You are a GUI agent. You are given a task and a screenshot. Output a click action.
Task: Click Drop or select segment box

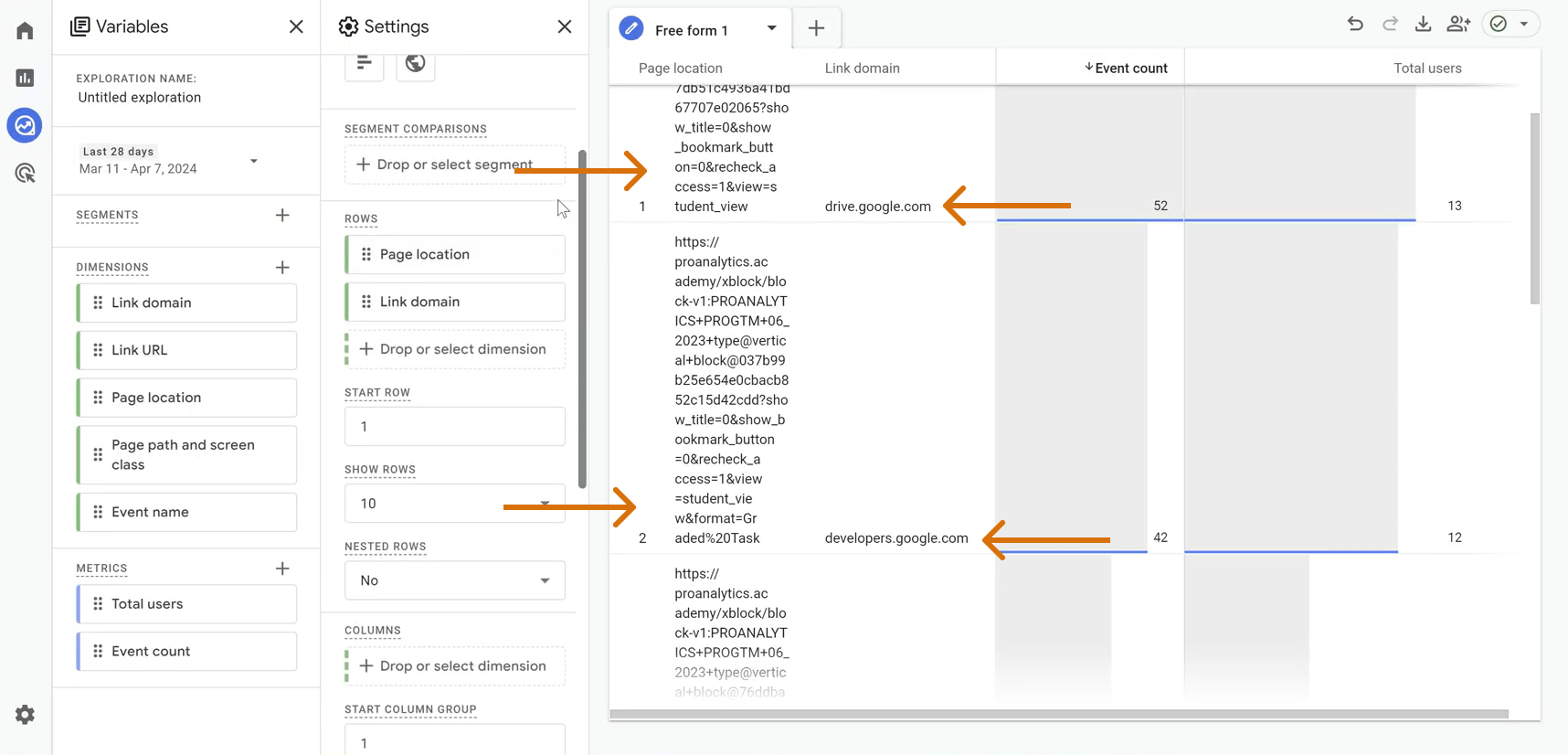point(455,165)
